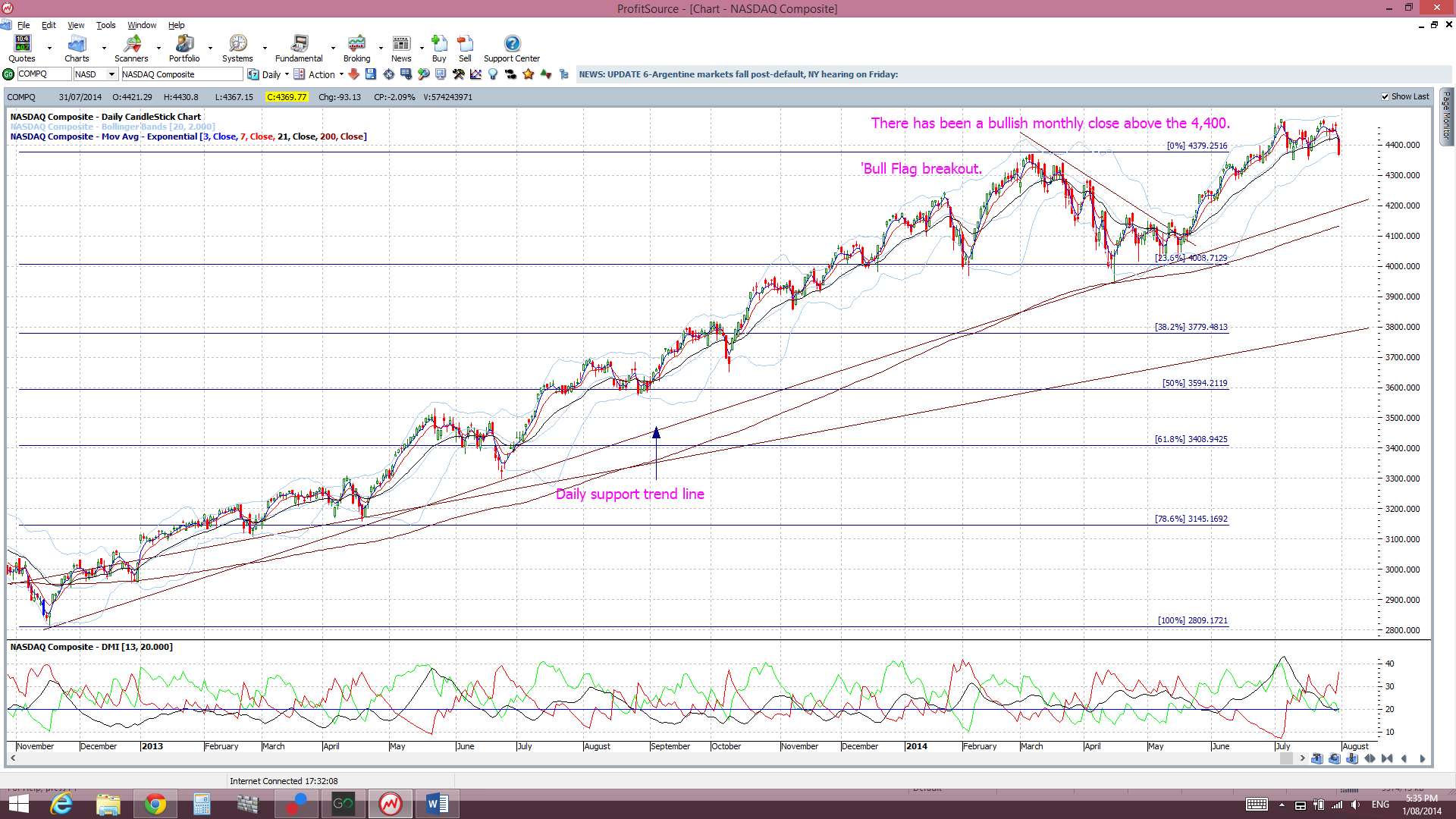Expand the Charts dropdown arrow
The height and width of the screenshot is (819, 1456).
coord(104,49)
